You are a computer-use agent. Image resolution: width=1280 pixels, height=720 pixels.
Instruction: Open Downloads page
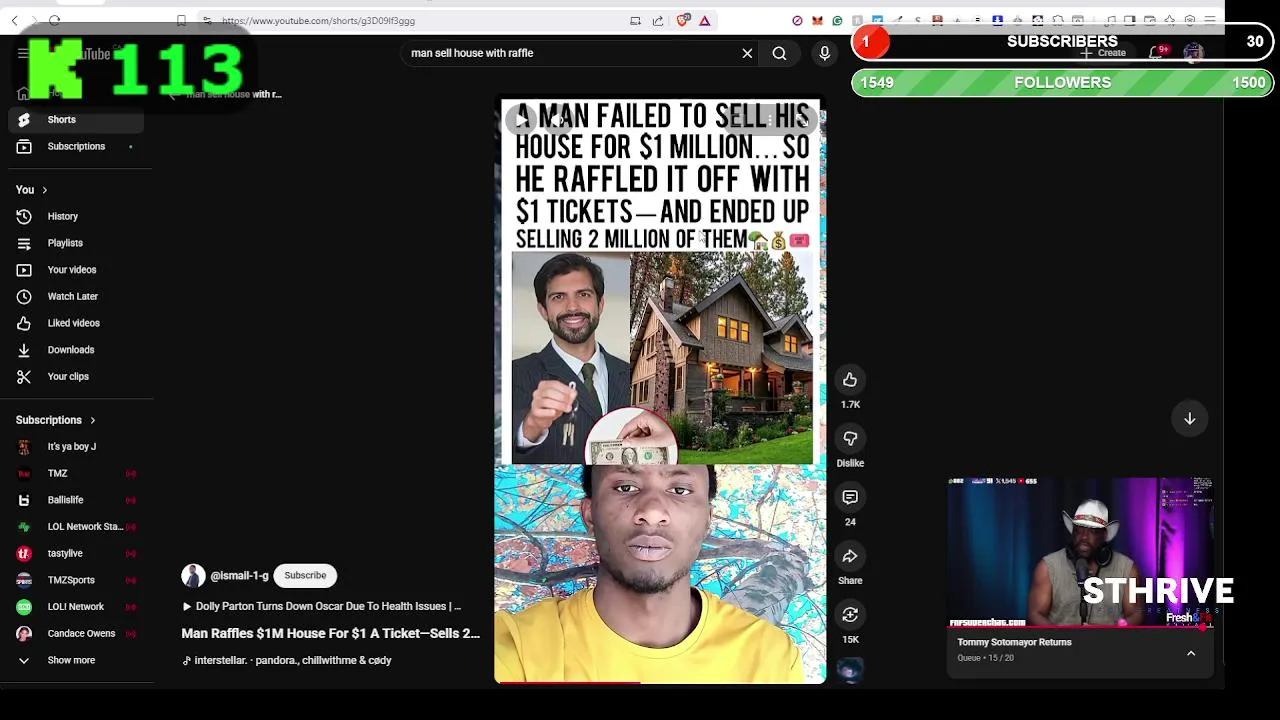tap(76, 350)
